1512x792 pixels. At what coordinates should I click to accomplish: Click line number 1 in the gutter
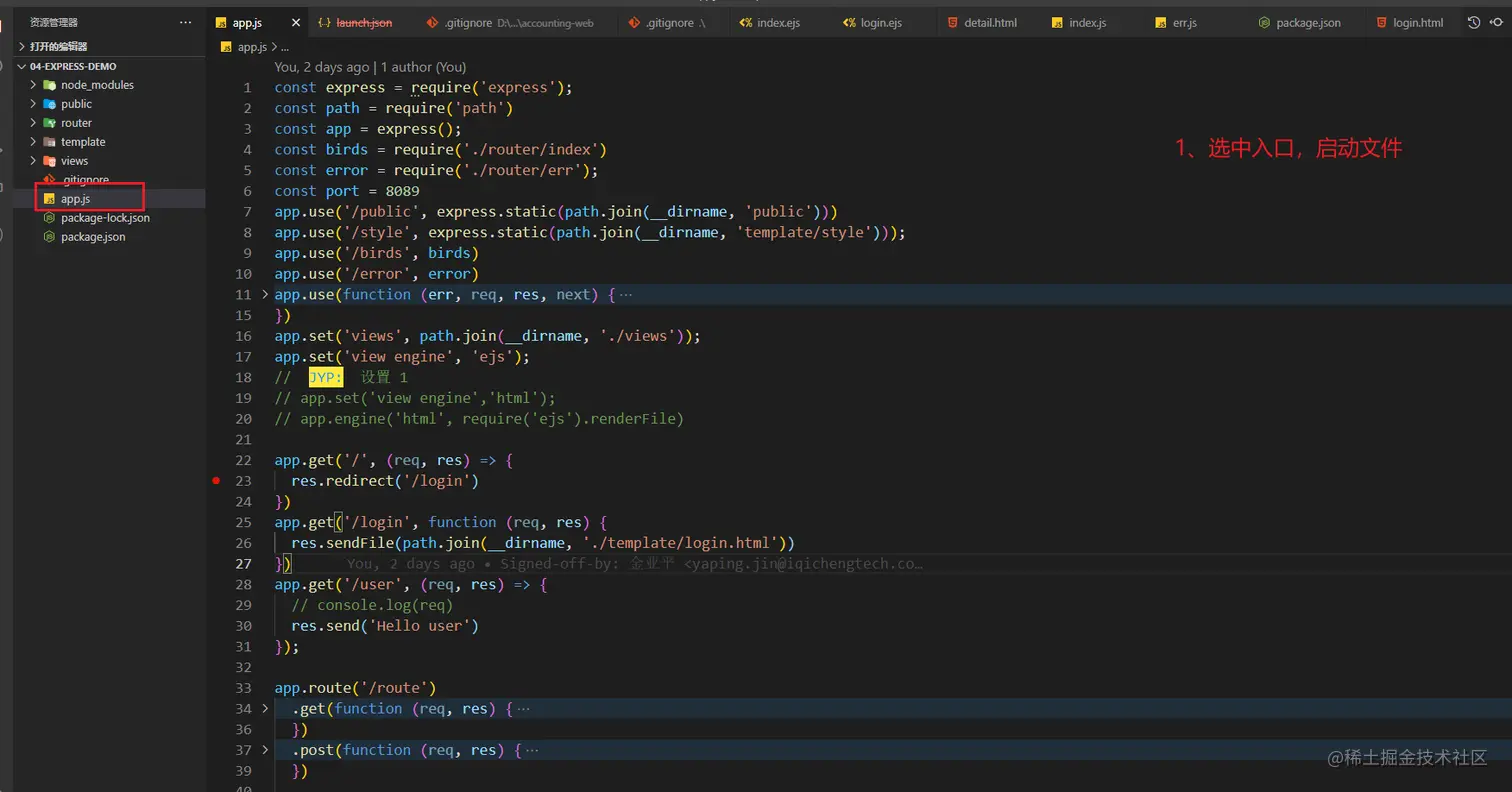(247, 88)
